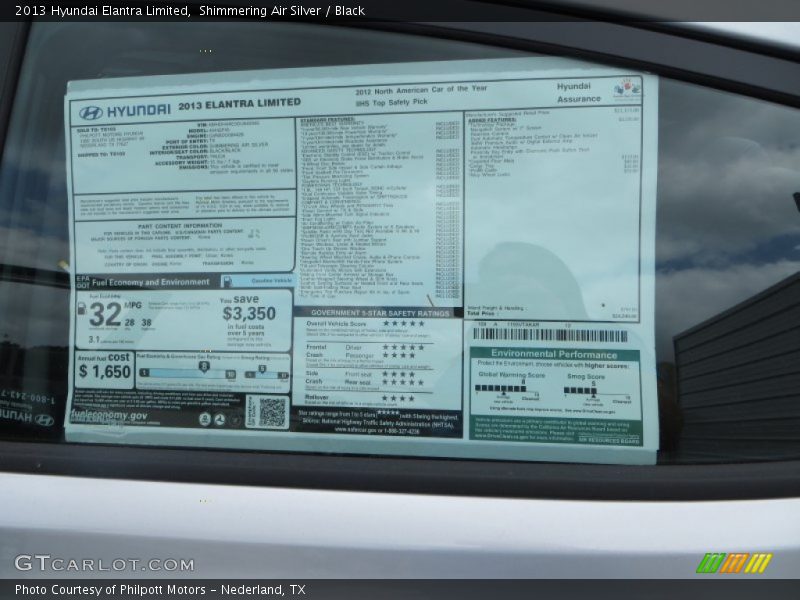Screen dimensions: 800x600
Task: Click the Hyundai Assurance handprint logo
Action: pyautogui.click(x=627, y=89)
